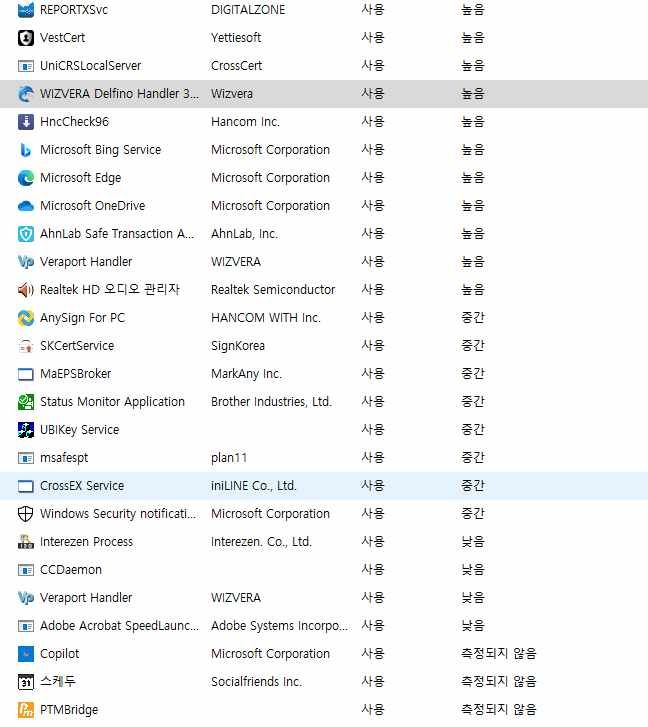Click the Interezen Process name
The image size is (648, 727).
point(86,542)
